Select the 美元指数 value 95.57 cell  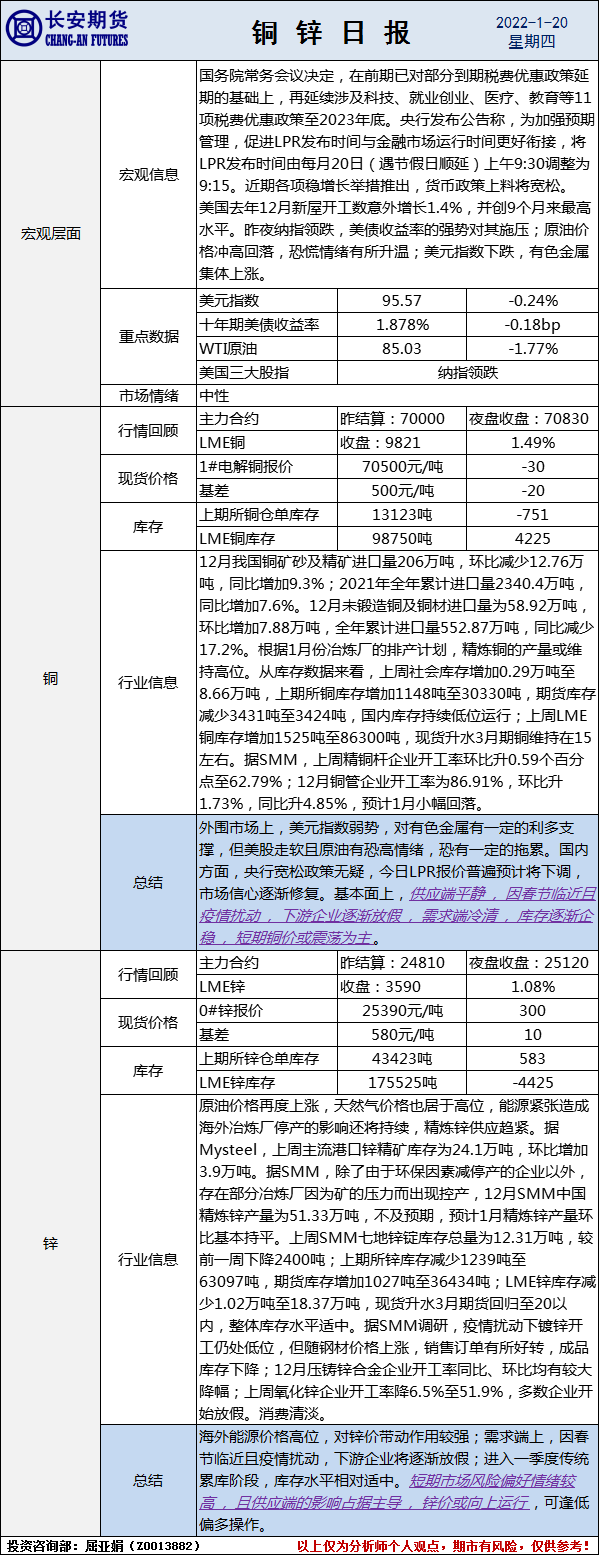[x=401, y=300]
